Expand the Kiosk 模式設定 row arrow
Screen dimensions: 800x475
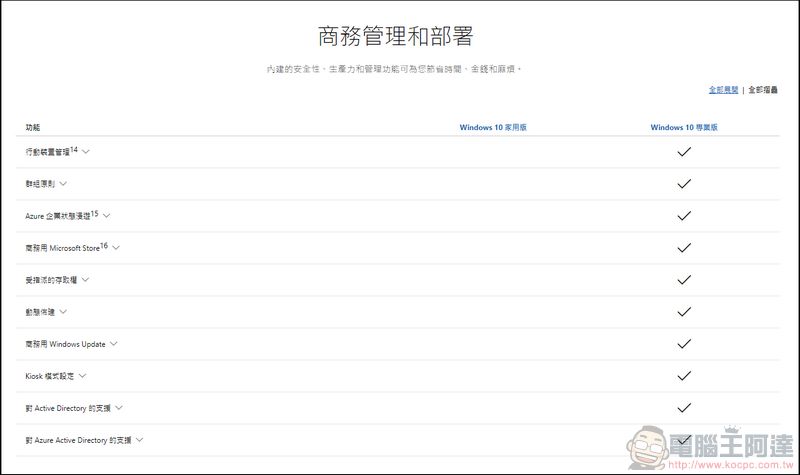[x=82, y=376]
